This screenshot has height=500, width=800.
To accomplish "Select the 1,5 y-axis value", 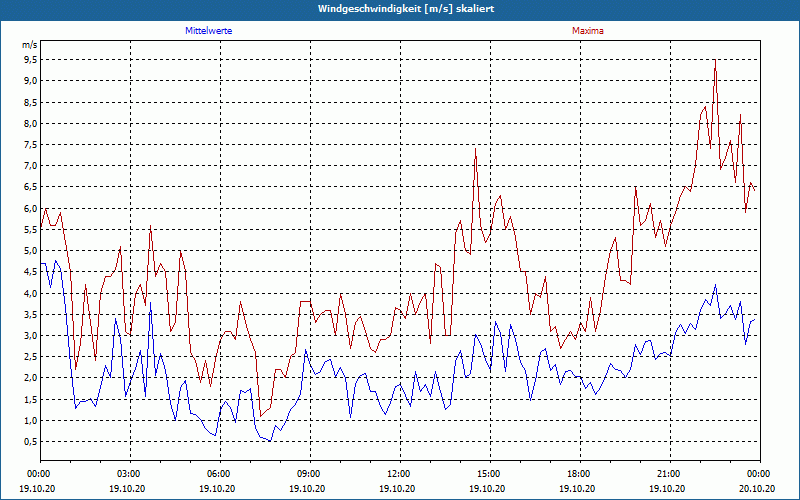I will 30,399.
